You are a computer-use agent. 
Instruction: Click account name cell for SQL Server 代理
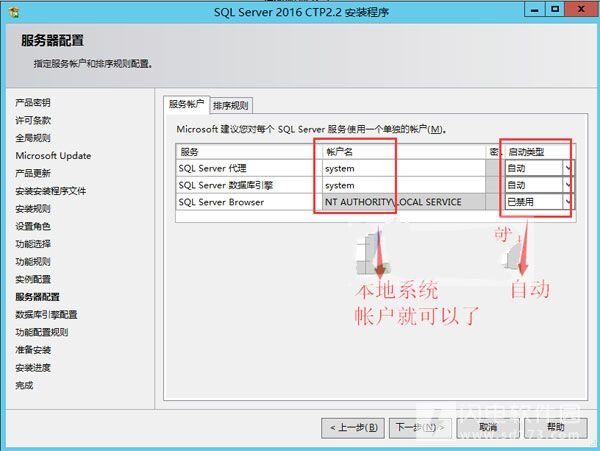click(x=403, y=168)
